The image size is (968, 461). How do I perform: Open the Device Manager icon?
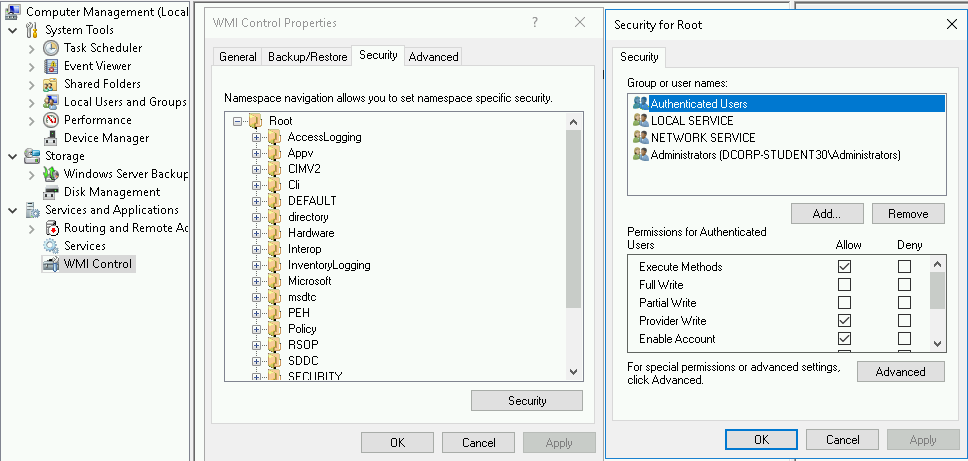coord(51,138)
